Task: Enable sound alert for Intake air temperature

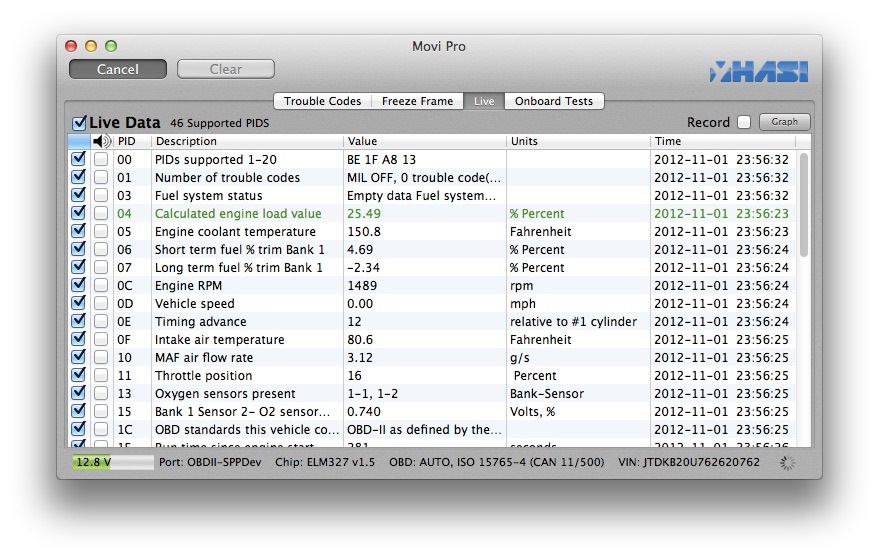Action: coord(101,339)
